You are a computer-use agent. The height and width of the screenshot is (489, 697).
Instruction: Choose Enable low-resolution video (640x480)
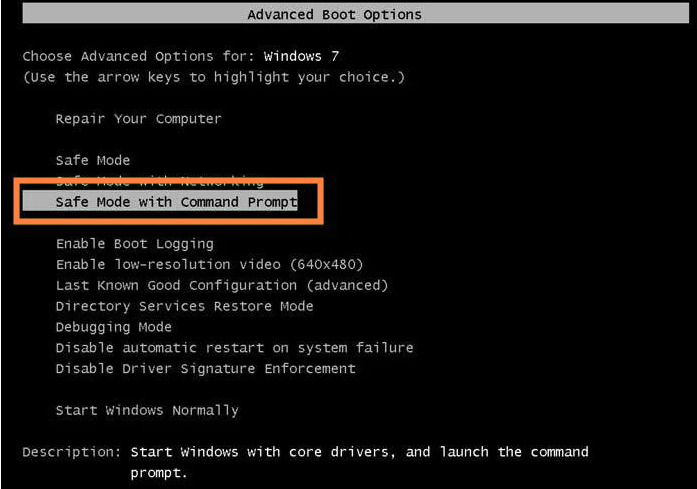tap(209, 265)
